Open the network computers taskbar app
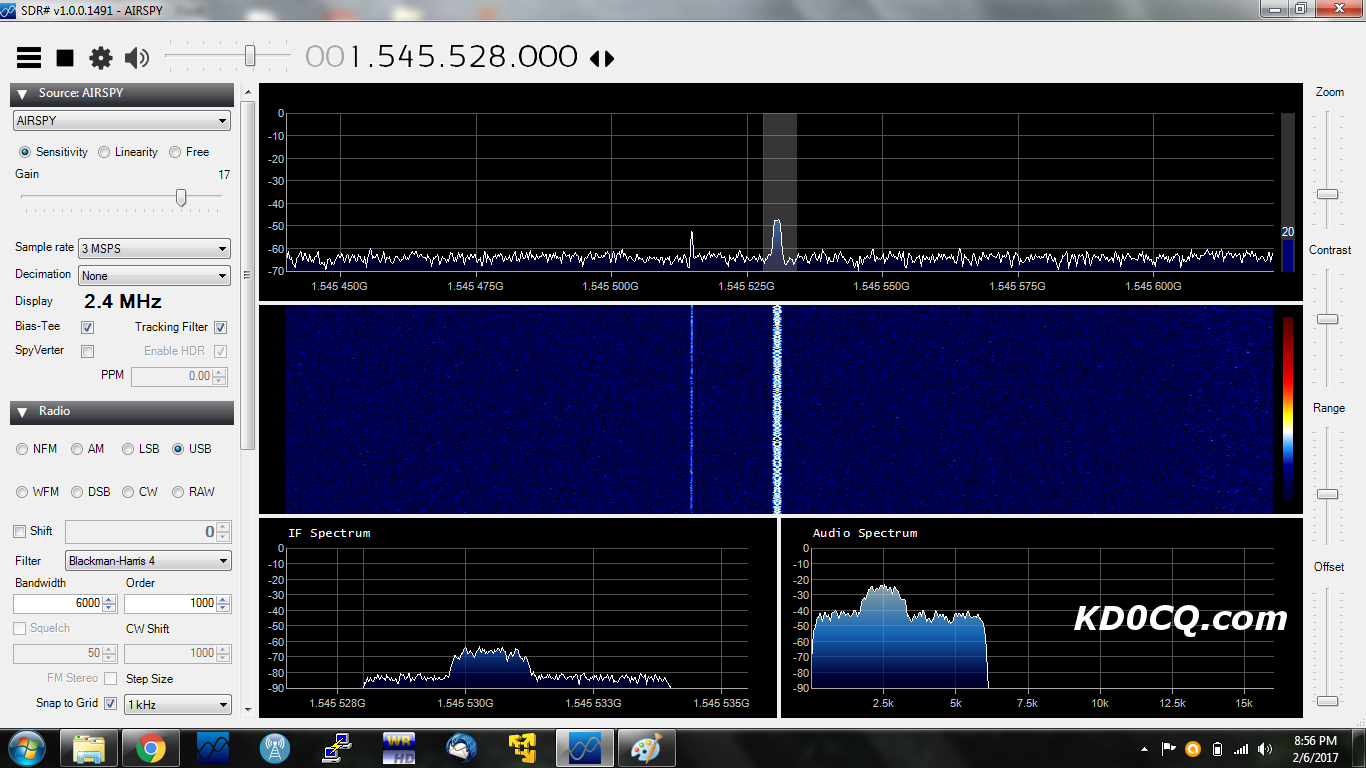1366x768 pixels. coord(337,748)
